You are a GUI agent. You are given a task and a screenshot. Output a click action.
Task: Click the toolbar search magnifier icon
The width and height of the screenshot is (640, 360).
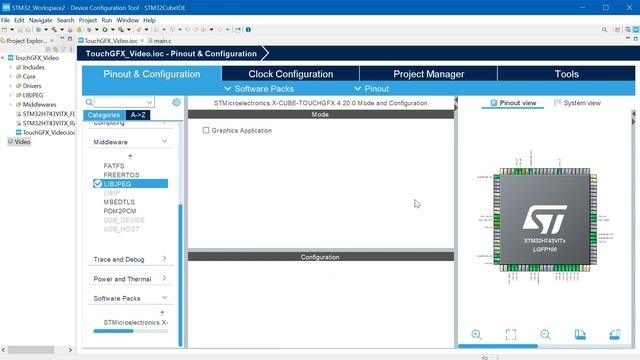tap(604, 29)
